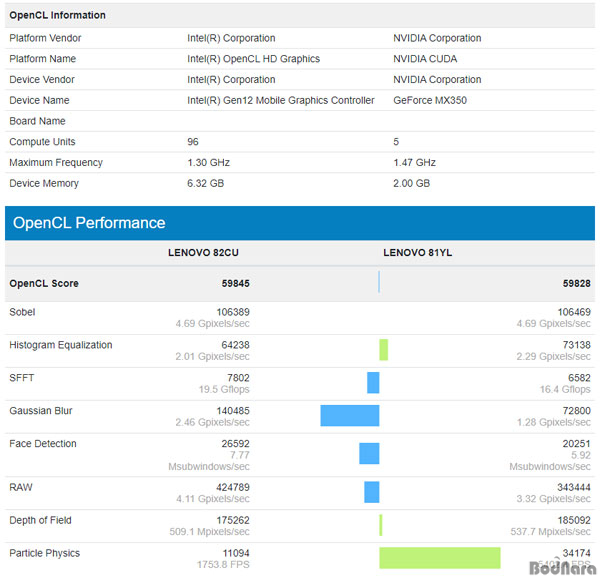Click the Particle Physics label
The height and width of the screenshot is (578, 600).
44,553
